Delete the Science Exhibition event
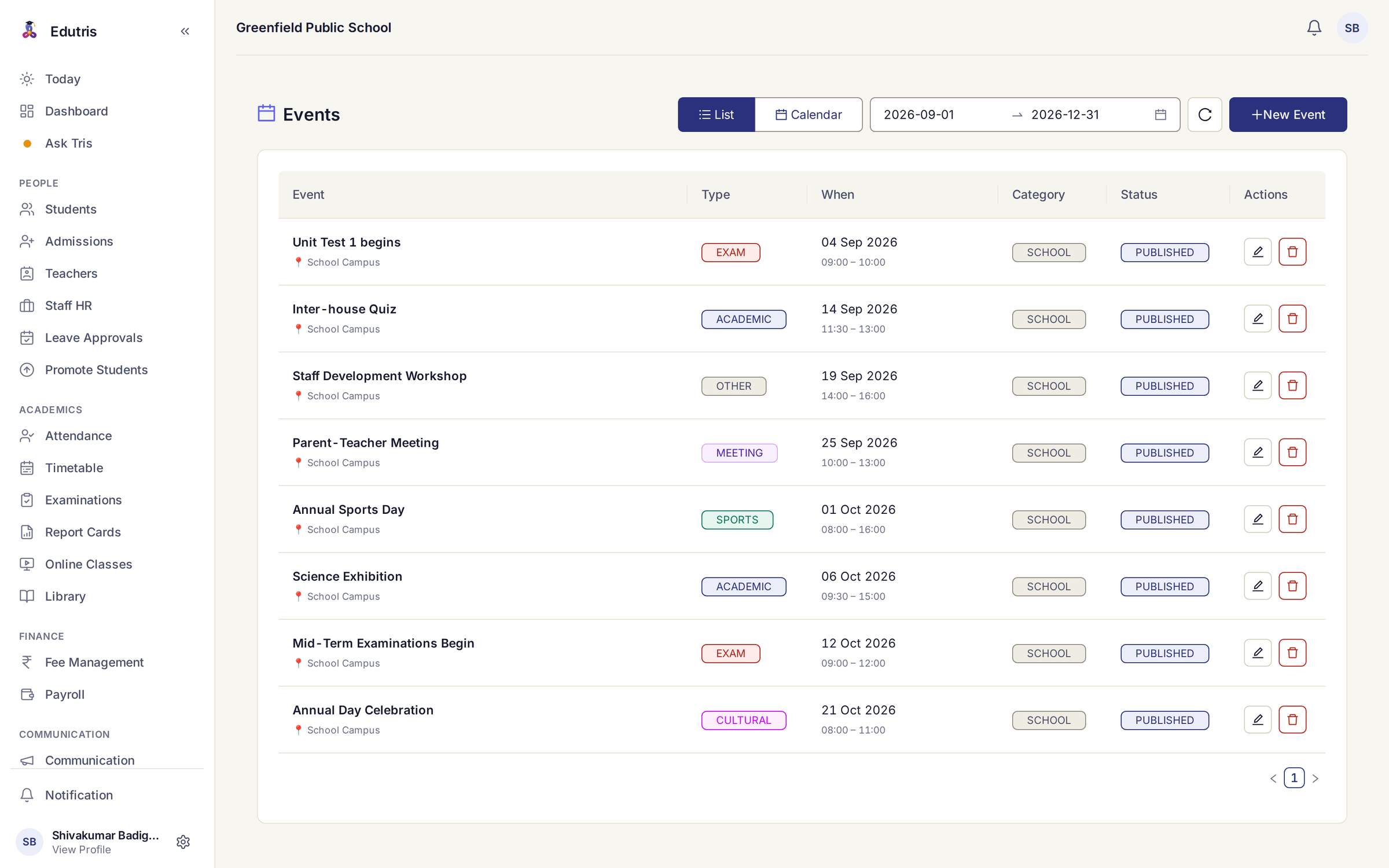Screen dimensions: 1389x868 pos(1292,586)
